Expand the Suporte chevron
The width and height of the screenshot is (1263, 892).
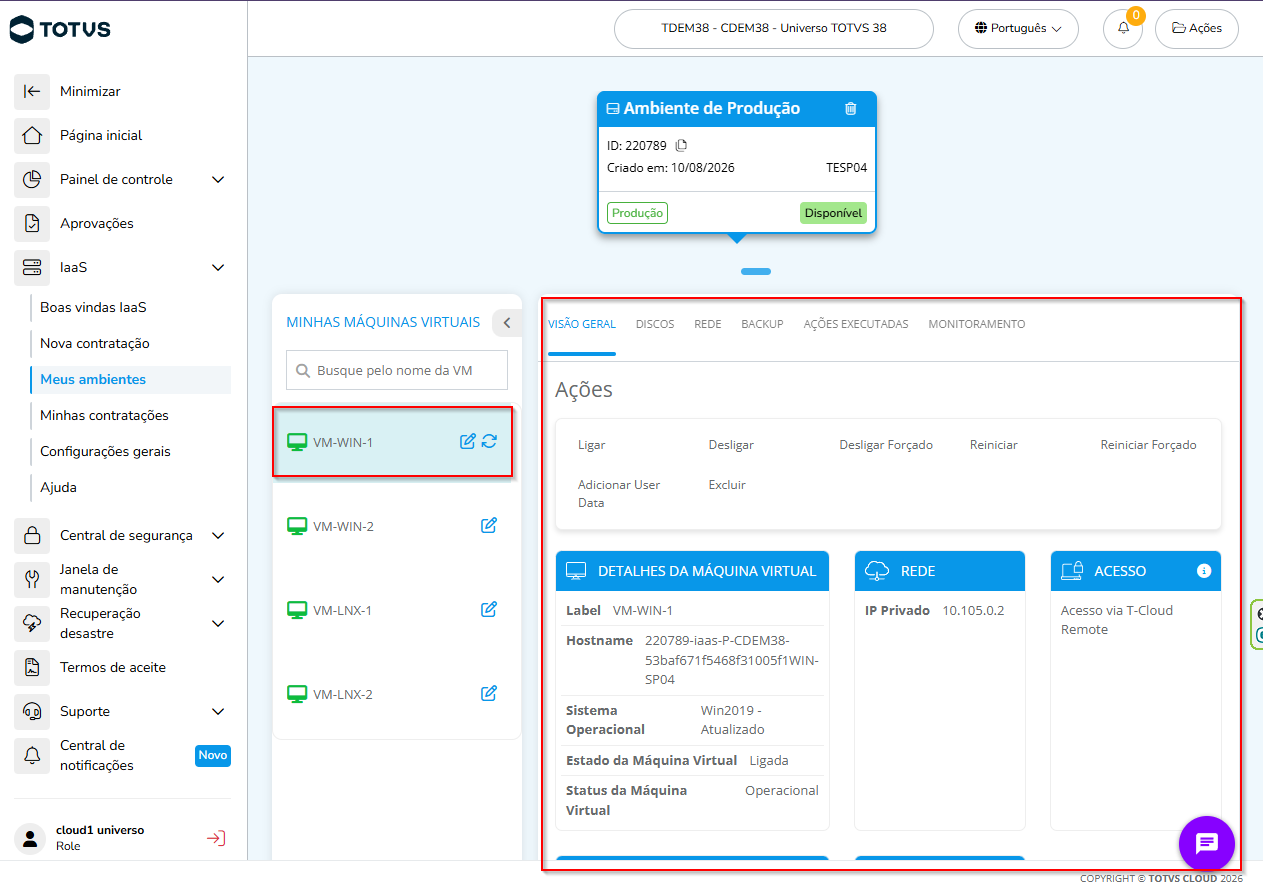point(218,711)
